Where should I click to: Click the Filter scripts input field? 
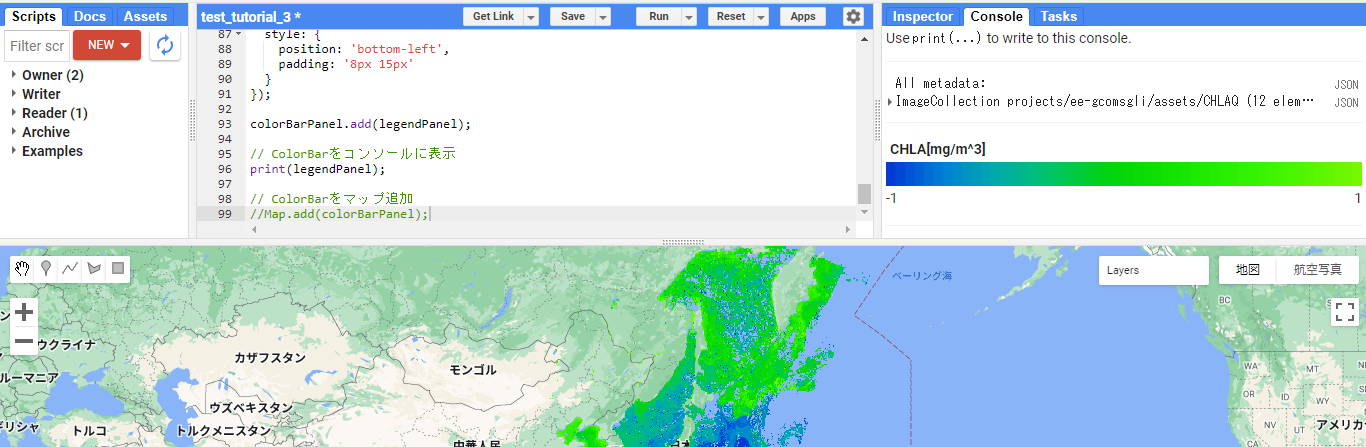click(x=38, y=46)
